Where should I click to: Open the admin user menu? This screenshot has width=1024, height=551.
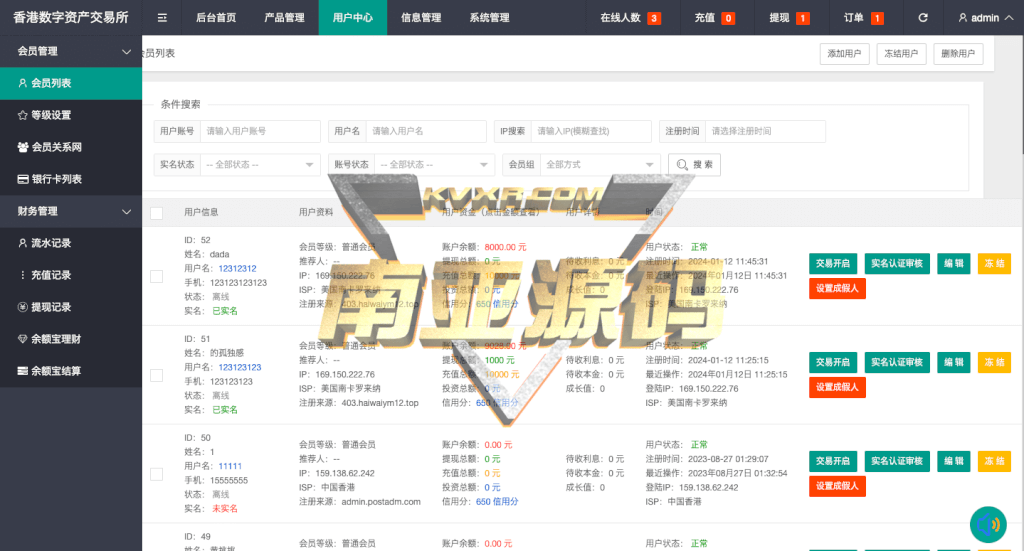(985, 18)
